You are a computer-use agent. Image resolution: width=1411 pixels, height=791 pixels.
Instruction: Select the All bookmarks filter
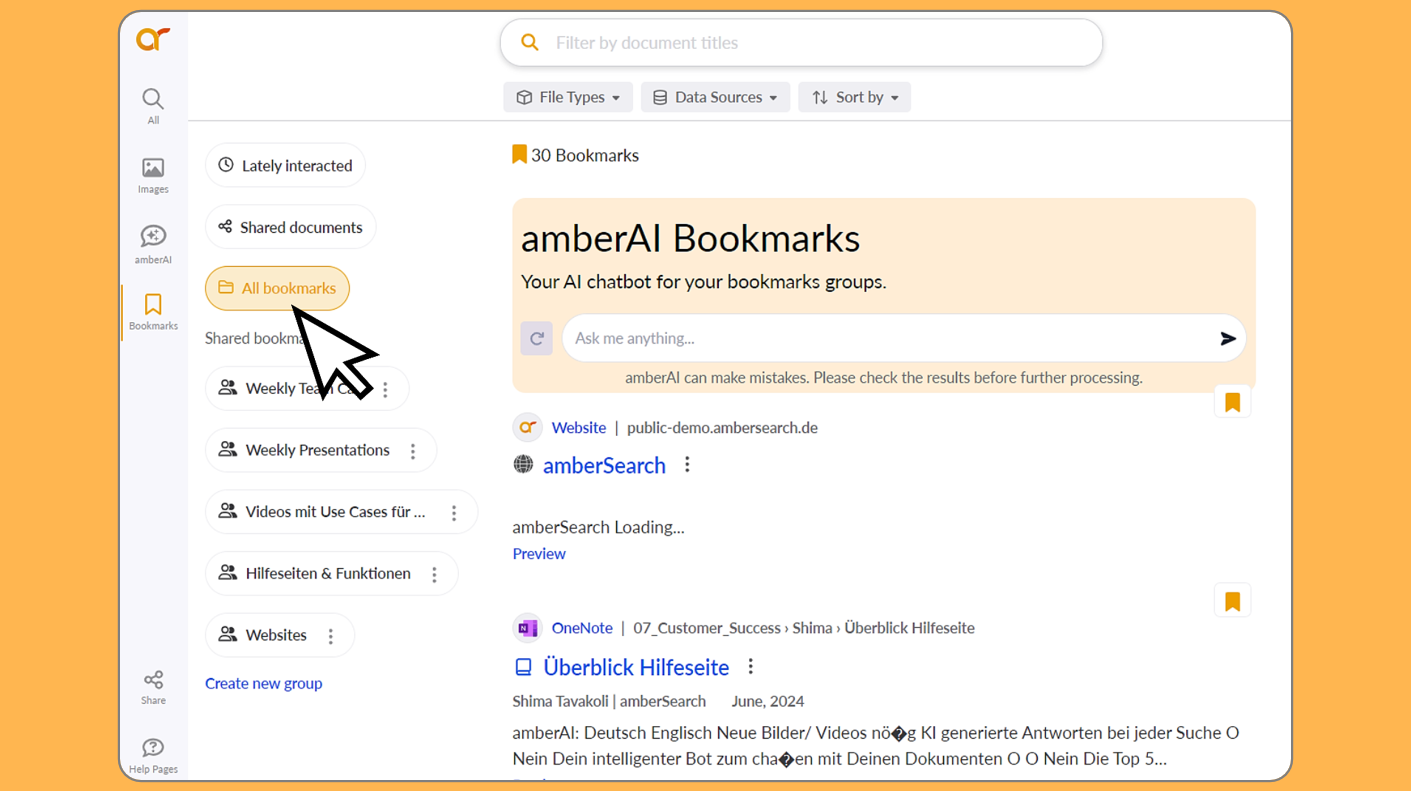click(x=277, y=288)
